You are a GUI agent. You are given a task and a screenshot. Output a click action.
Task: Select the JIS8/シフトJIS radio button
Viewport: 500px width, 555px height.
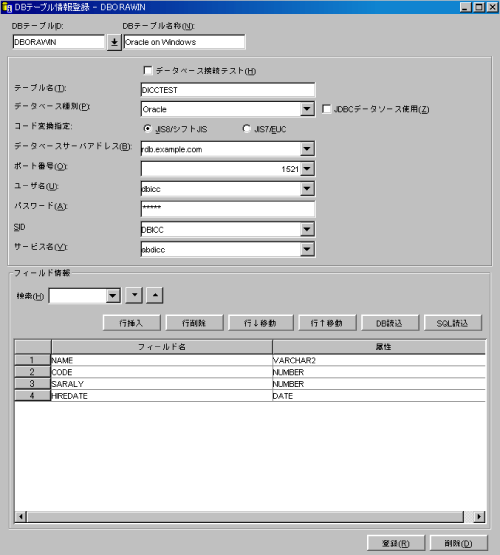click(x=148, y=128)
